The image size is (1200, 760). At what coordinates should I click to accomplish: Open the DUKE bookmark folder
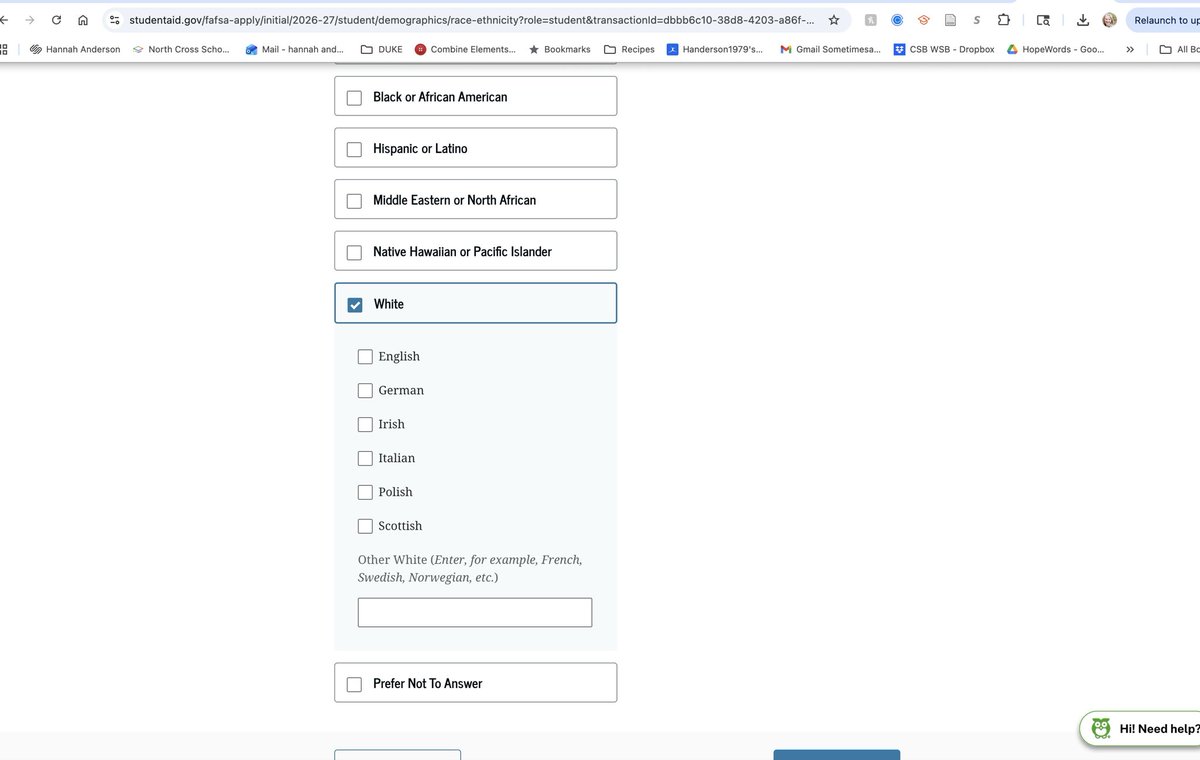(x=381, y=49)
